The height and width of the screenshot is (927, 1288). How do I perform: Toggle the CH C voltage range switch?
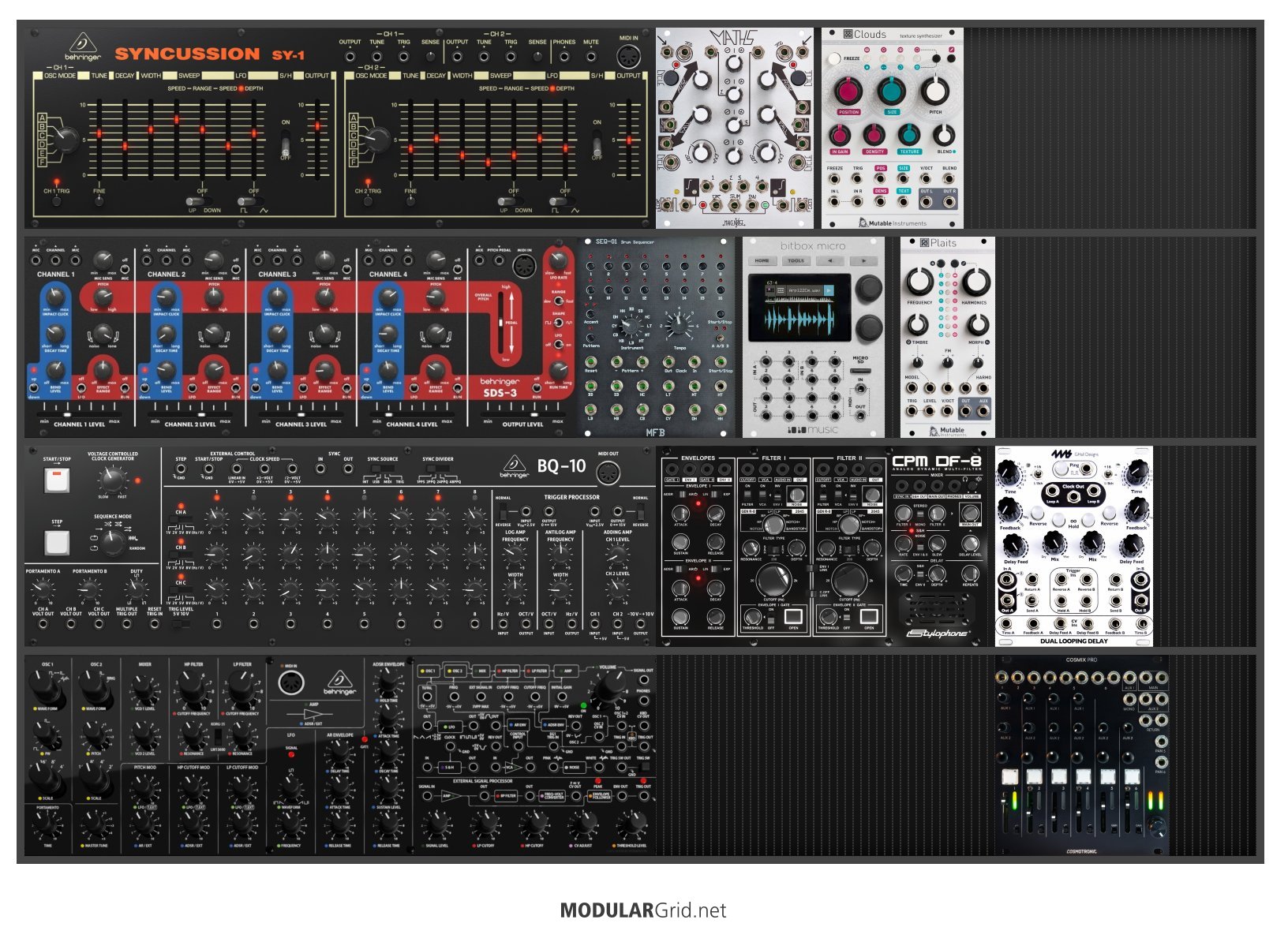pos(181,590)
